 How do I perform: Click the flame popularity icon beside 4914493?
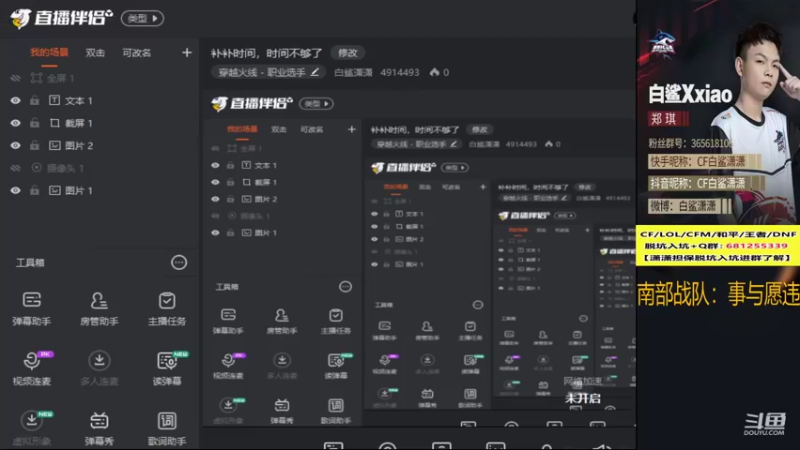point(434,72)
